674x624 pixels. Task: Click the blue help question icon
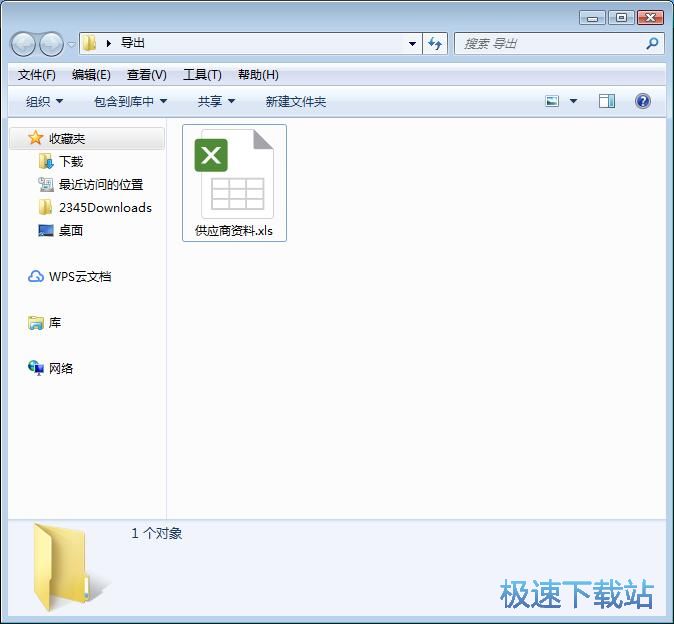coord(642,101)
